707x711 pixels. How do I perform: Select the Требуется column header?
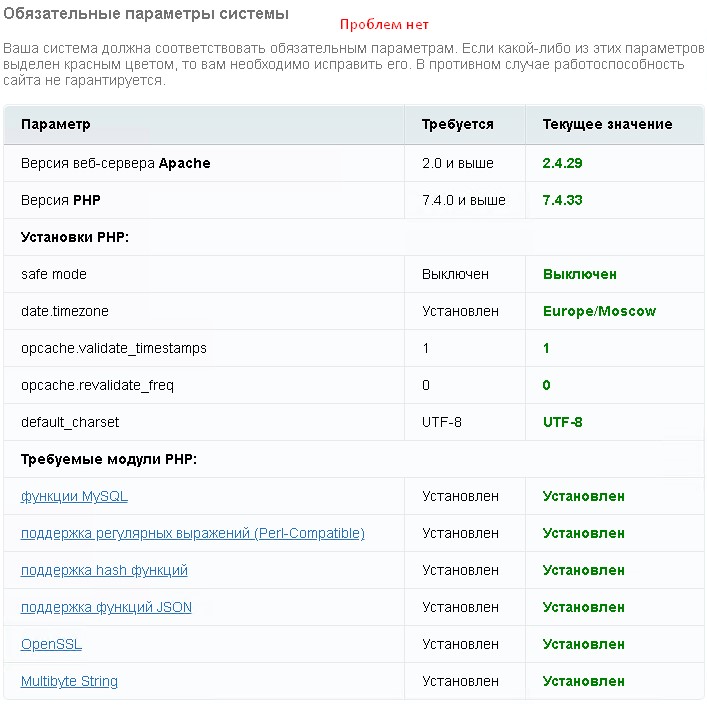coord(458,124)
